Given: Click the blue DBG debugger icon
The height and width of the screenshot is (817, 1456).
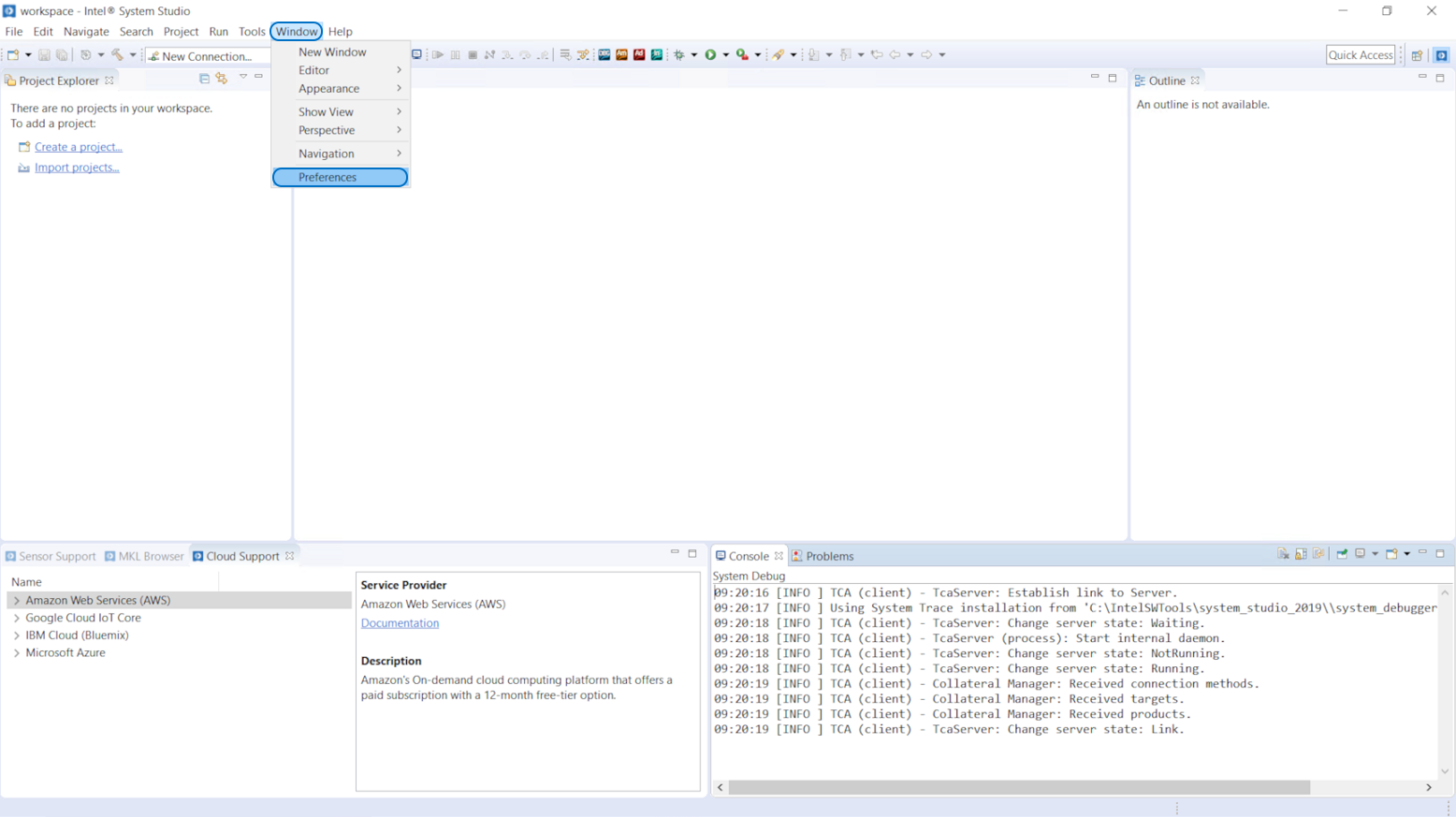Looking at the screenshot, I should 604,55.
